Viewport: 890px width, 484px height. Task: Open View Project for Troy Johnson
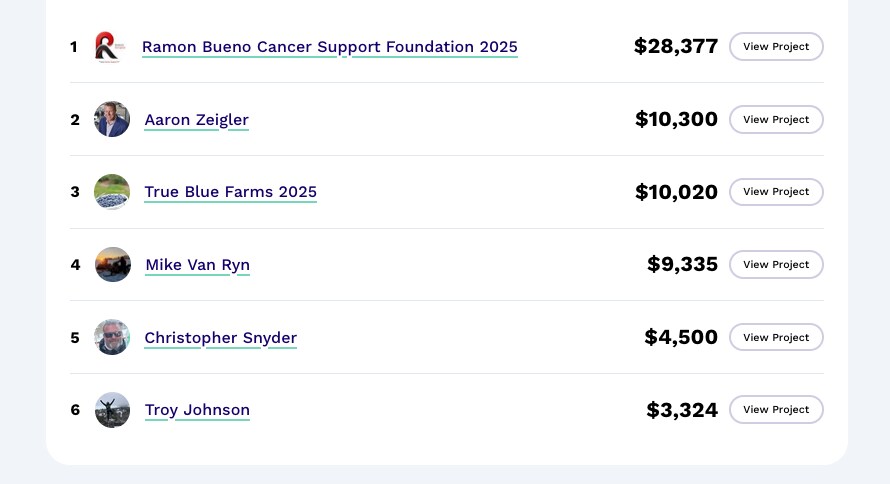pos(776,410)
